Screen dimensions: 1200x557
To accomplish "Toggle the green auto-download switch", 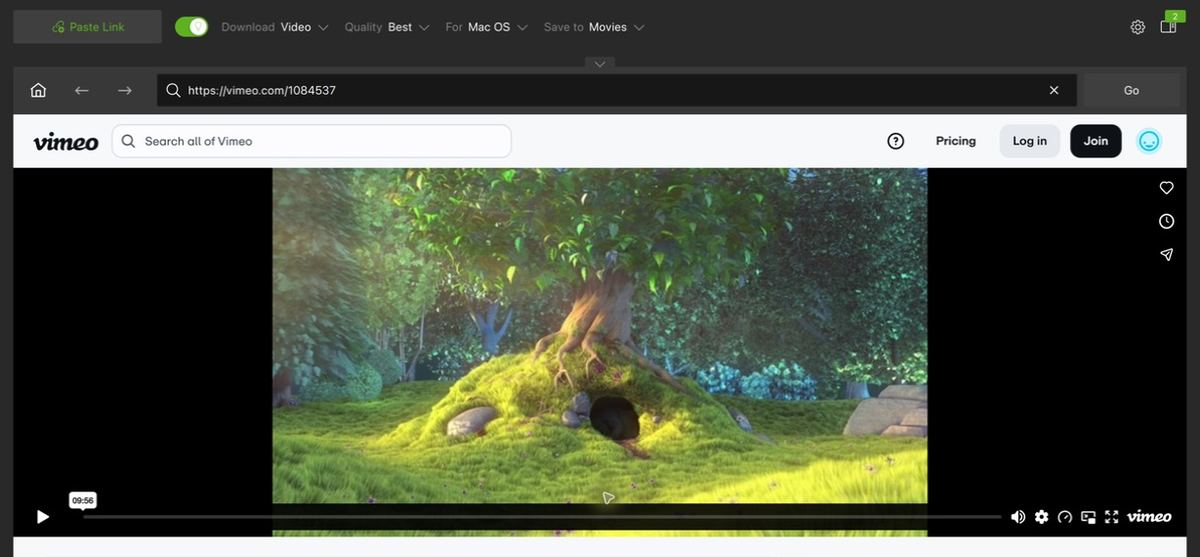I will [191, 27].
